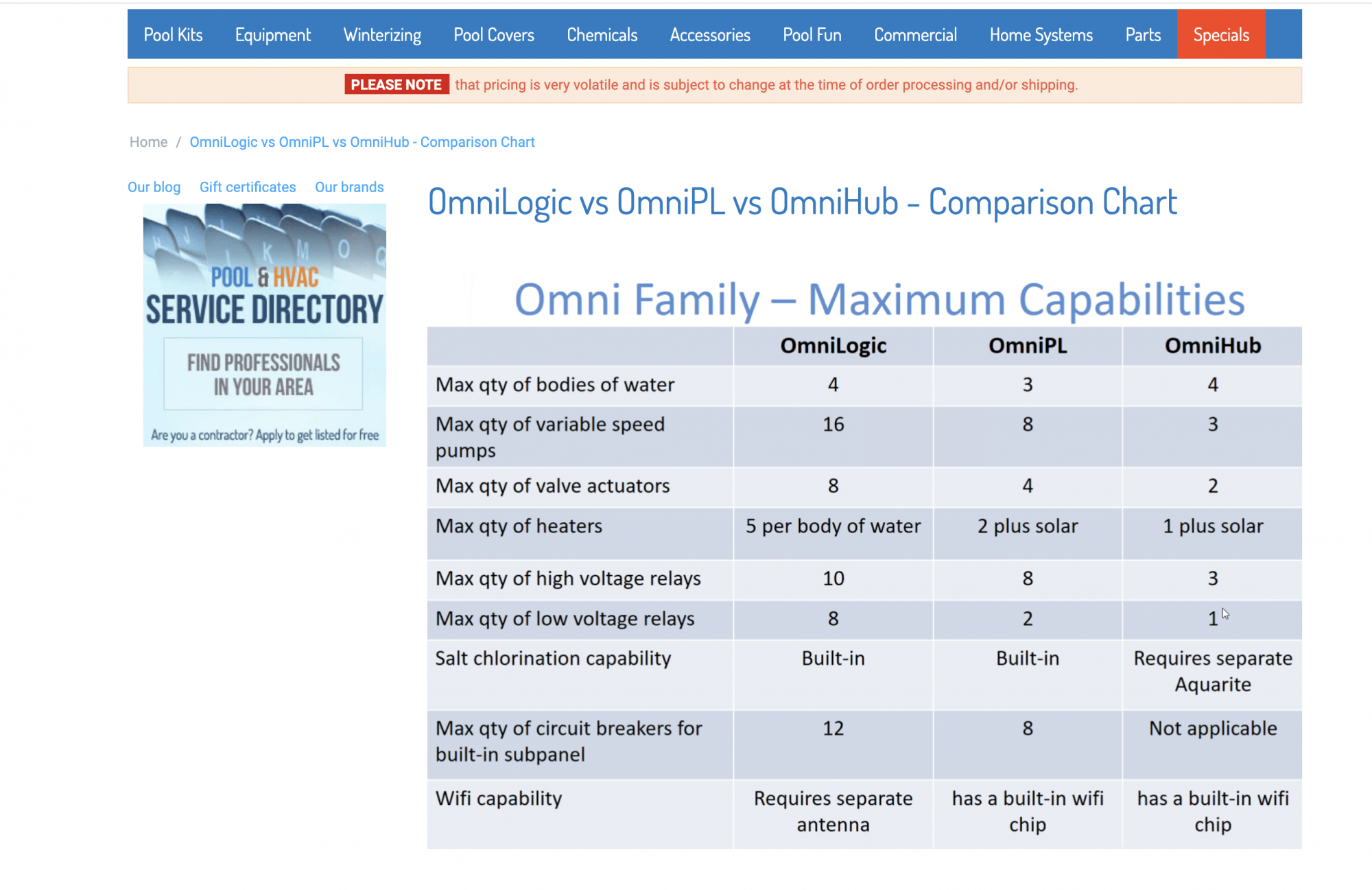The height and width of the screenshot is (890, 1372).
Task: Click 'Requires separate antenna' cell
Action: coord(833,811)
